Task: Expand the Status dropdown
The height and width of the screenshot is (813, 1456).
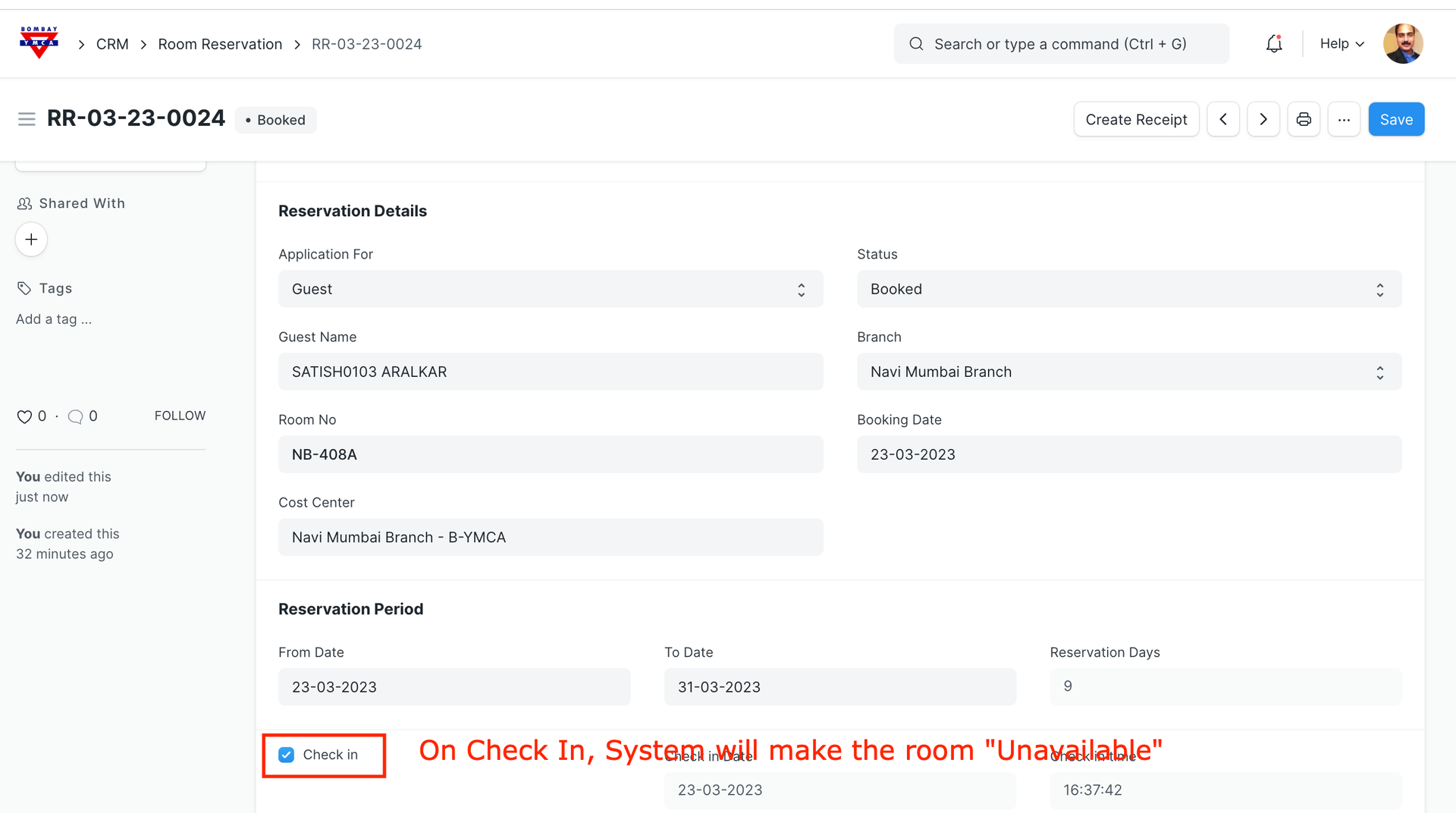Action: click(1128, 289)
